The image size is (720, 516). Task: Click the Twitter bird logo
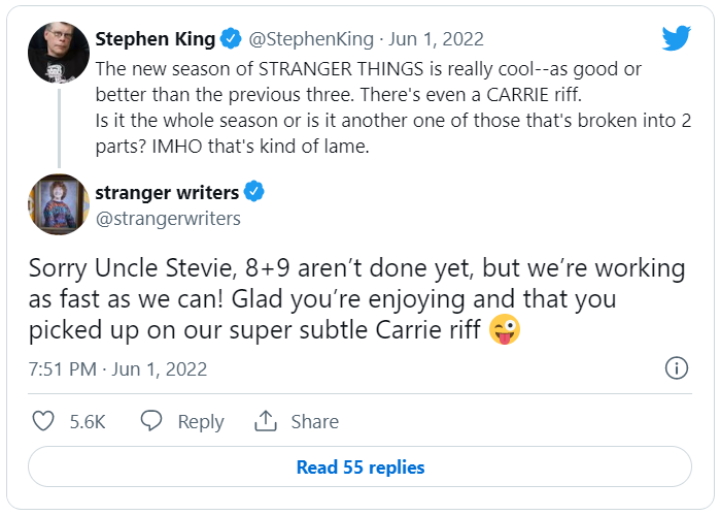coord(677,39)
